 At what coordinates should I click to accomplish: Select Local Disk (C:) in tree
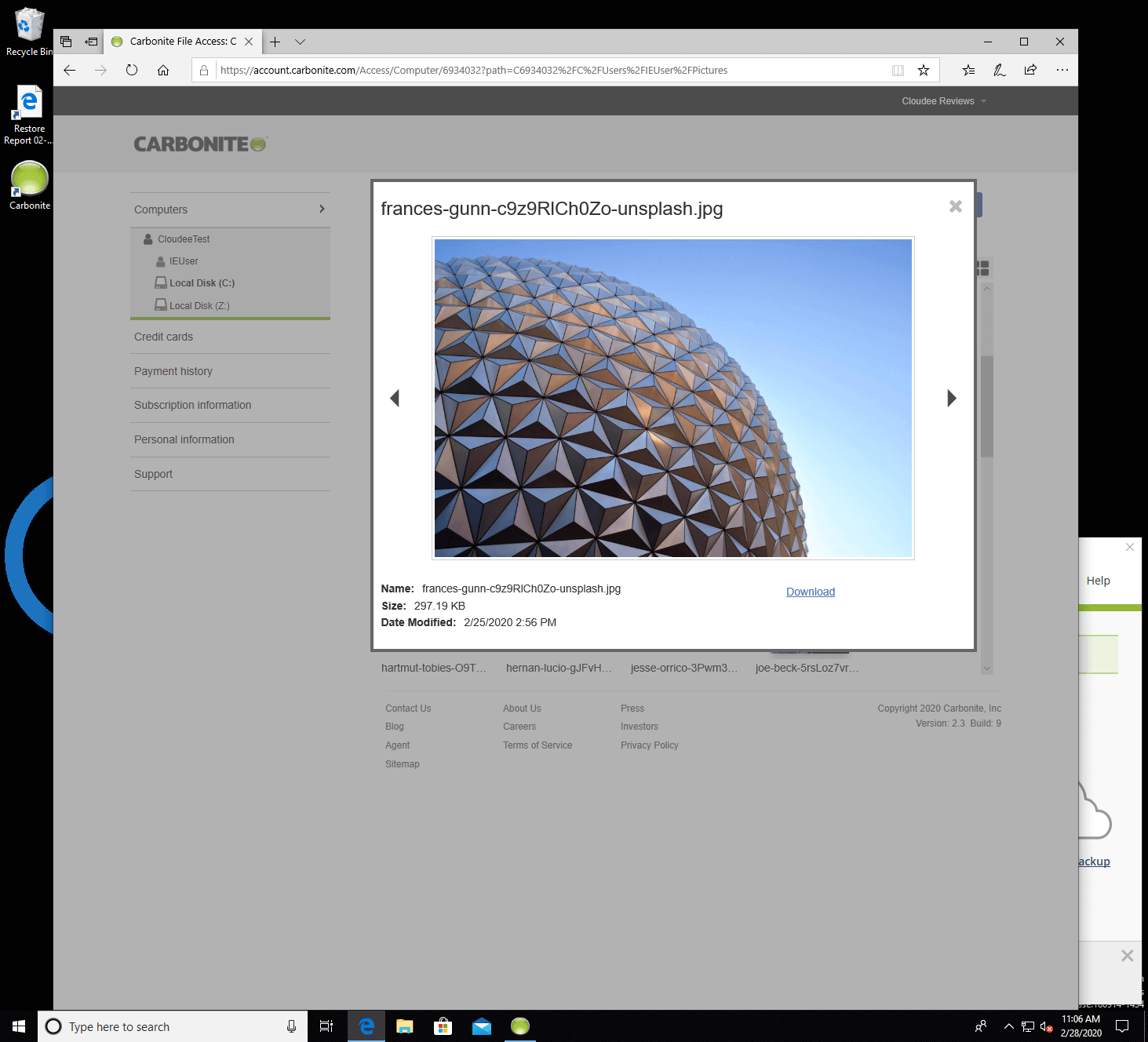pyautogui.click(x=202, y=283)
